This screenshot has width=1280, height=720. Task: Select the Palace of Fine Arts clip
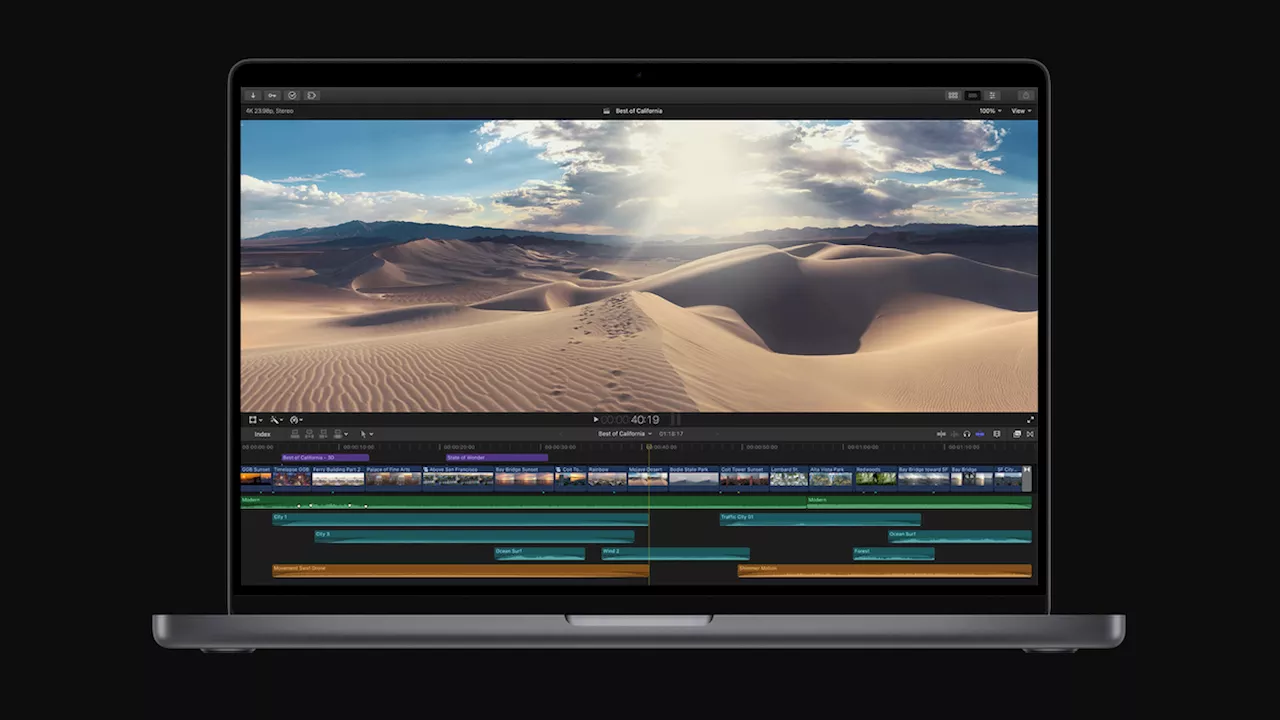click(x=394, y=479)
